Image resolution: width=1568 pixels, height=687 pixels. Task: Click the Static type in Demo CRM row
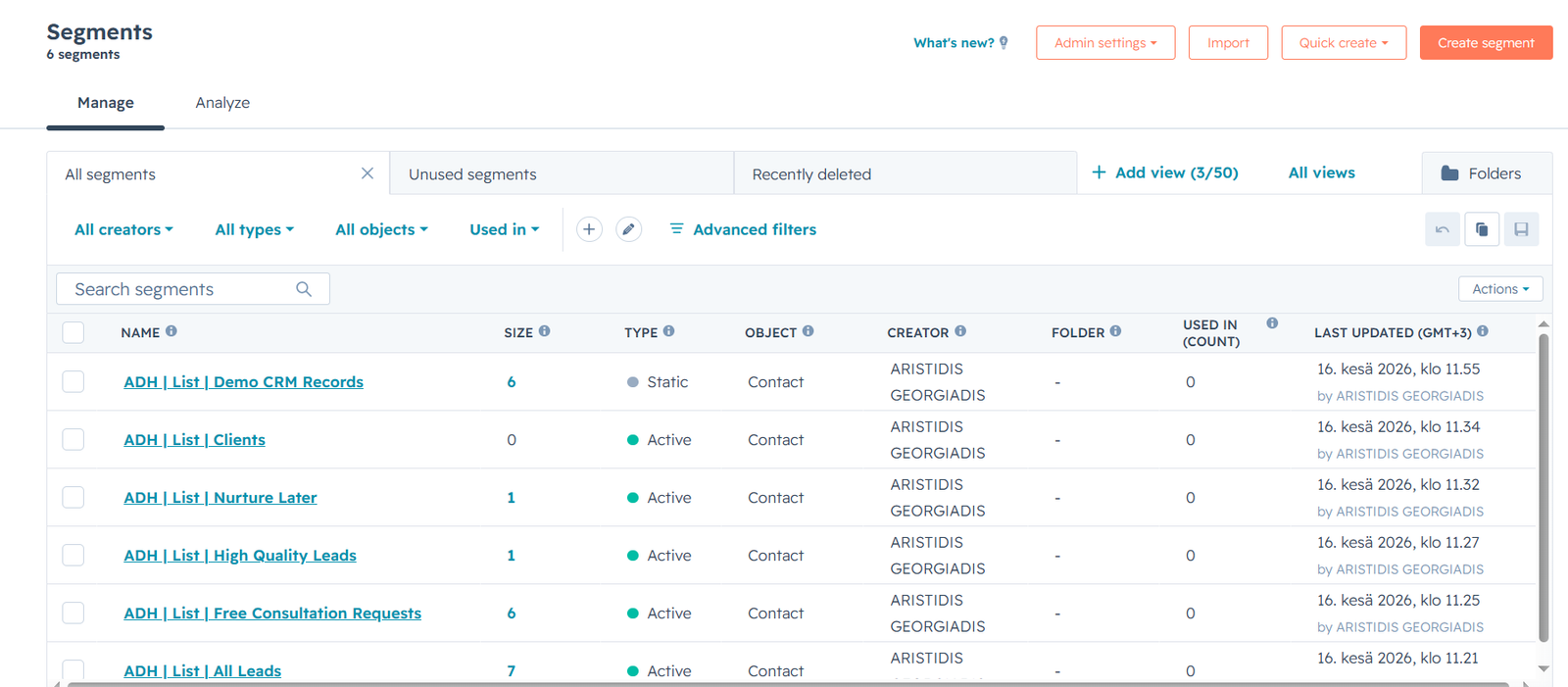pyautogui.click(x=667, y=382)
